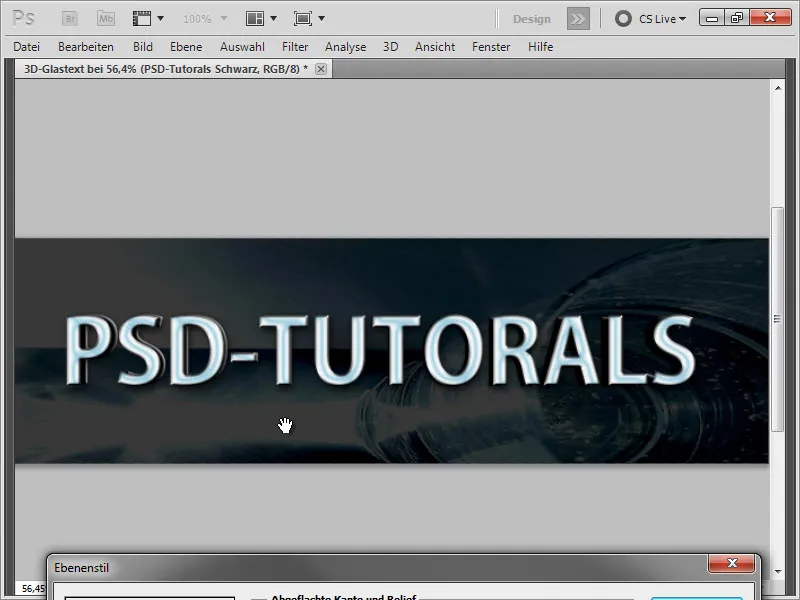Launch Mini Bridge via Mb icon
800x600 pixels.
click(x=106, y=19)
